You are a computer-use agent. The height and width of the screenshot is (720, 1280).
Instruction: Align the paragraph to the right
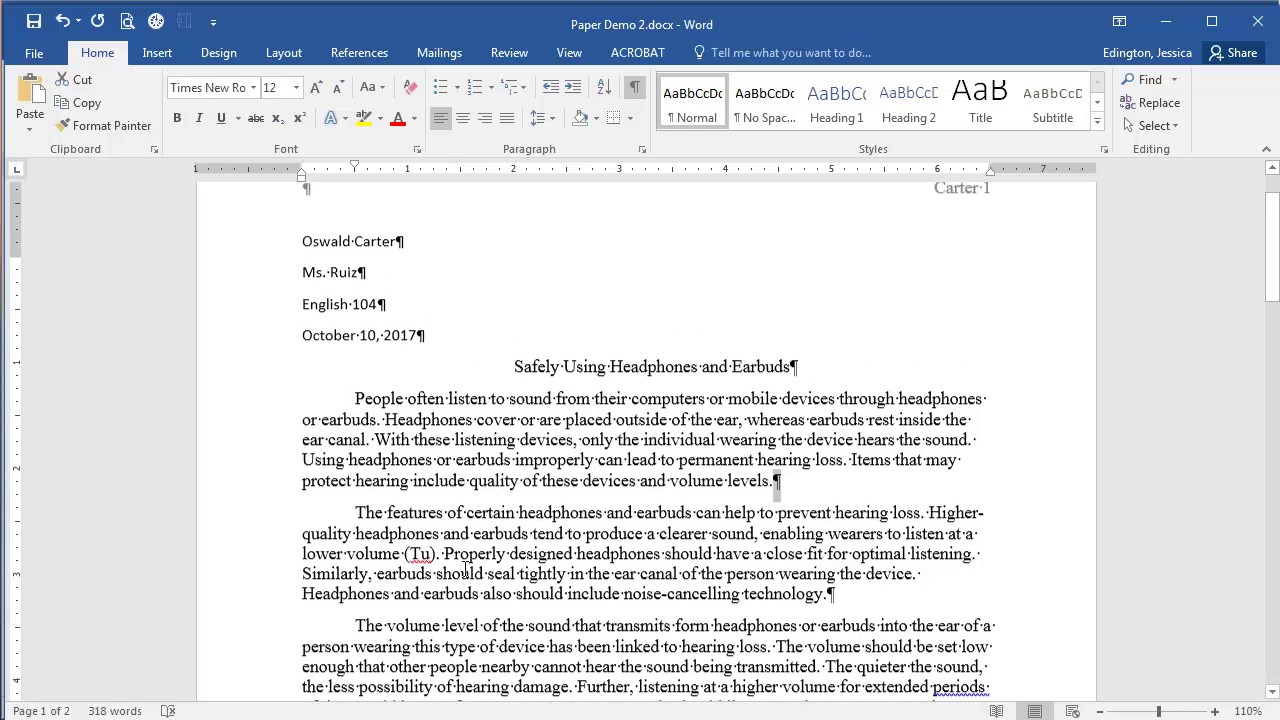(x=484, y=119)
